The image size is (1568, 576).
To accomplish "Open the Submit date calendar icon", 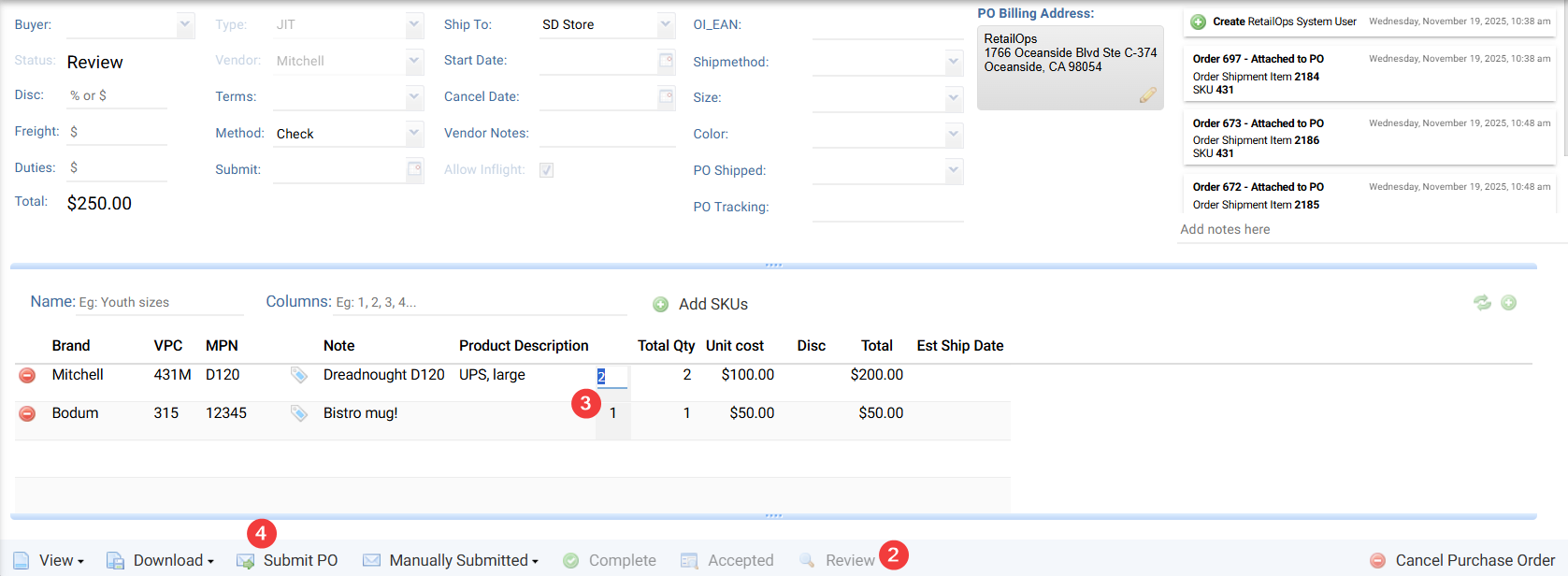I will 414,169.
